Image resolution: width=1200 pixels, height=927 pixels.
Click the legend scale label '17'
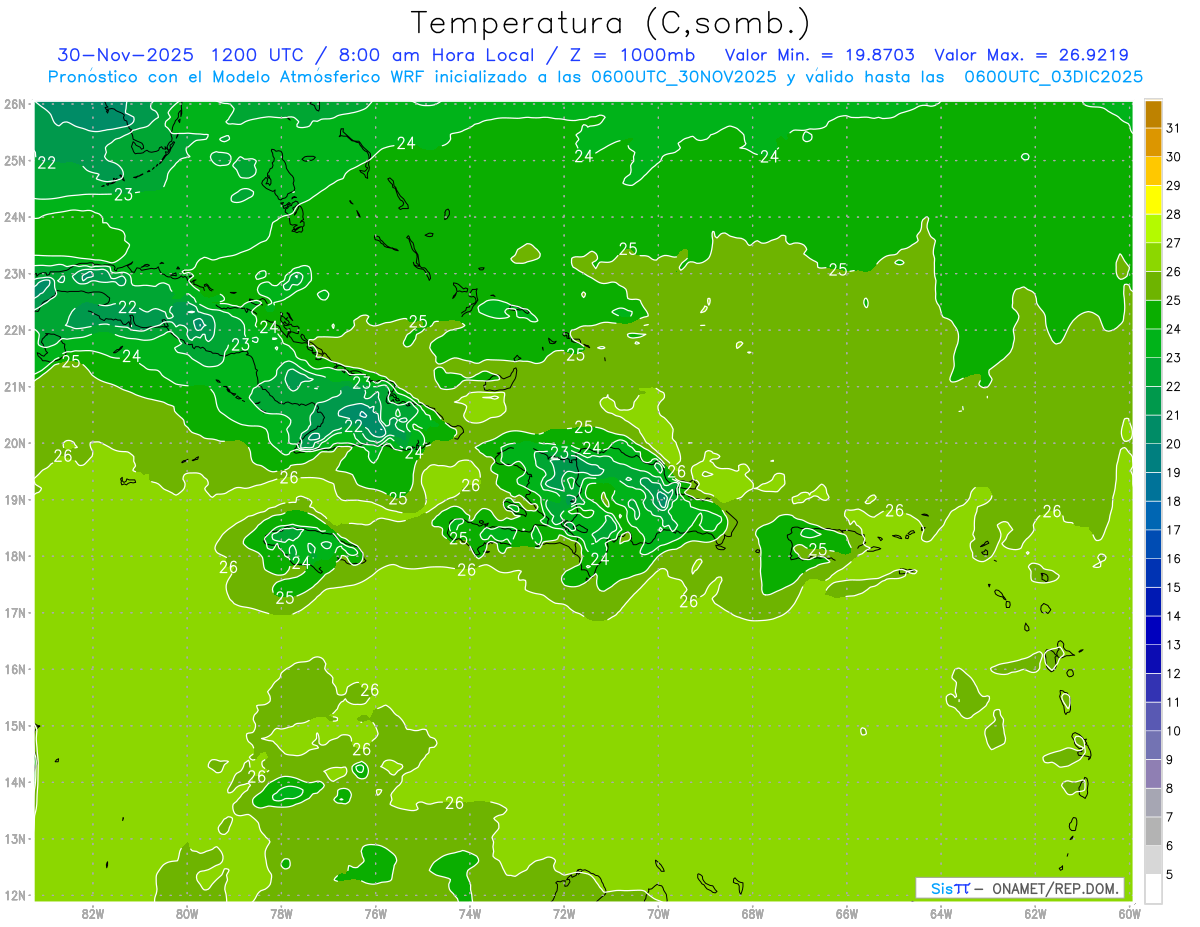[1173, 530]
